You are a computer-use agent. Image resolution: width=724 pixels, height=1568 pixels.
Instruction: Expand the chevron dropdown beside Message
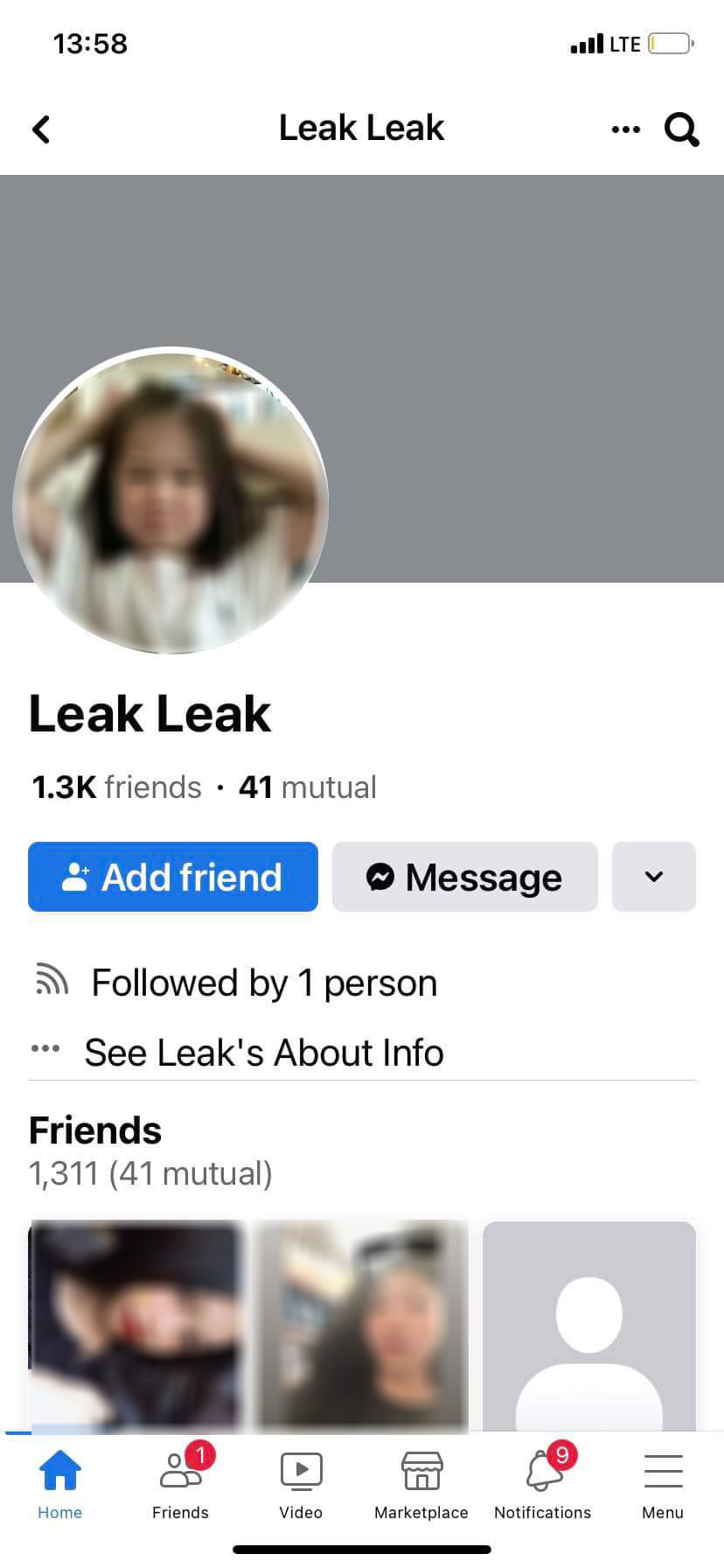pyautogui.click(x=654, y=877)
